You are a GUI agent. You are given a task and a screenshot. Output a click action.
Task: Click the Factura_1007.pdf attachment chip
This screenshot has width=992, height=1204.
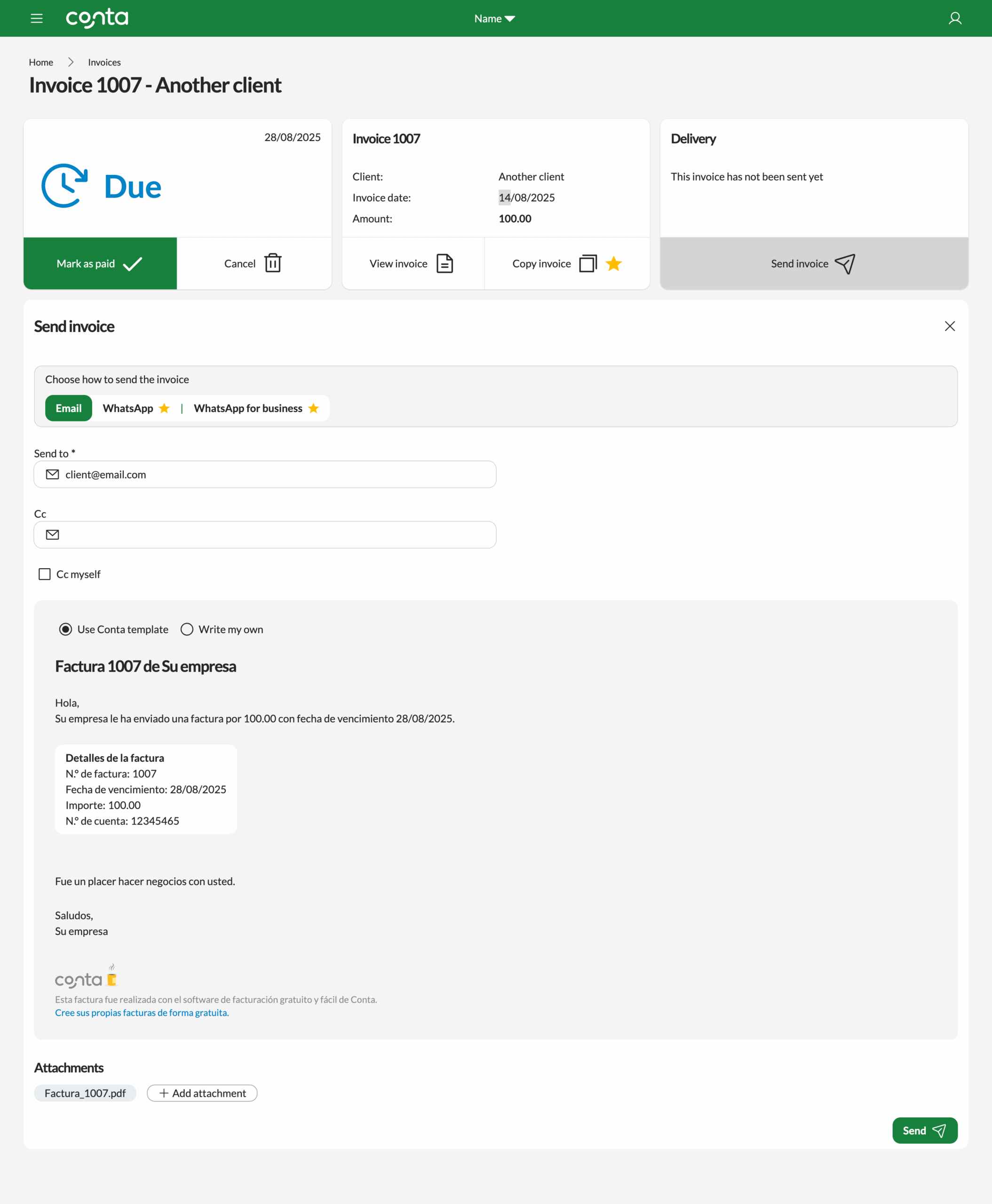point(85,1093)
